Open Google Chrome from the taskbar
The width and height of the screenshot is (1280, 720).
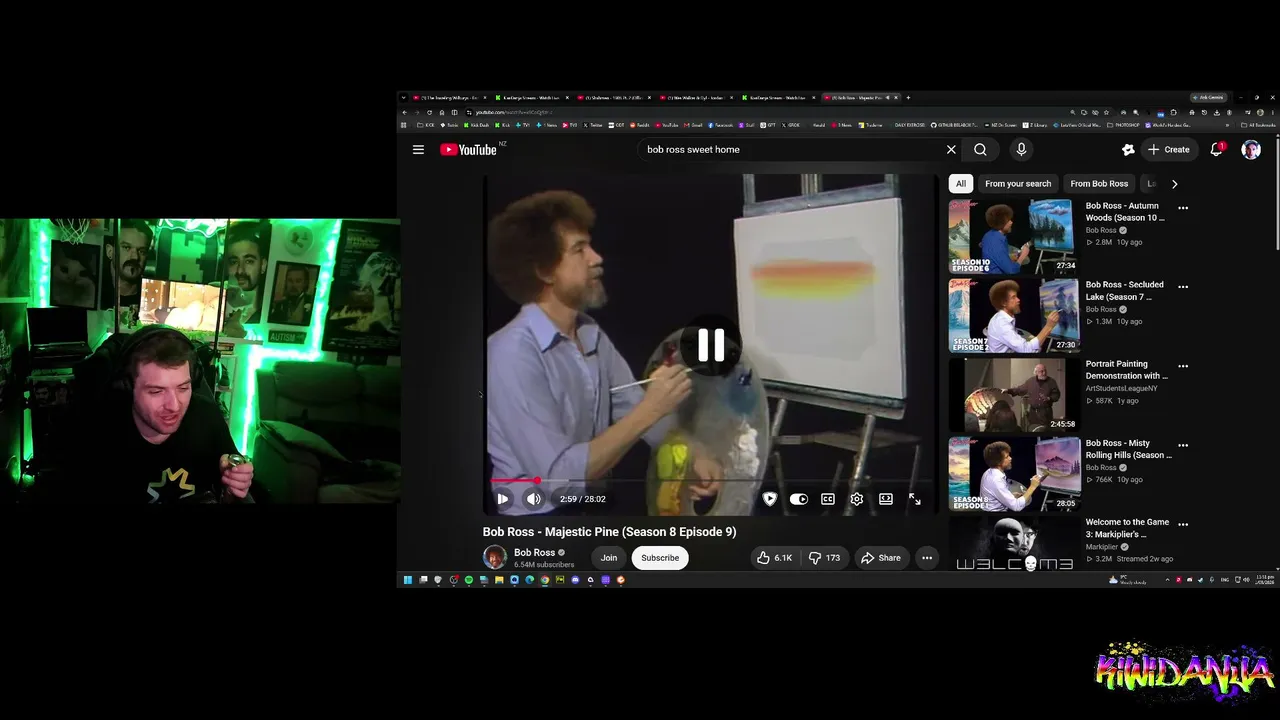pyautogui.click(x=544, y=580)
